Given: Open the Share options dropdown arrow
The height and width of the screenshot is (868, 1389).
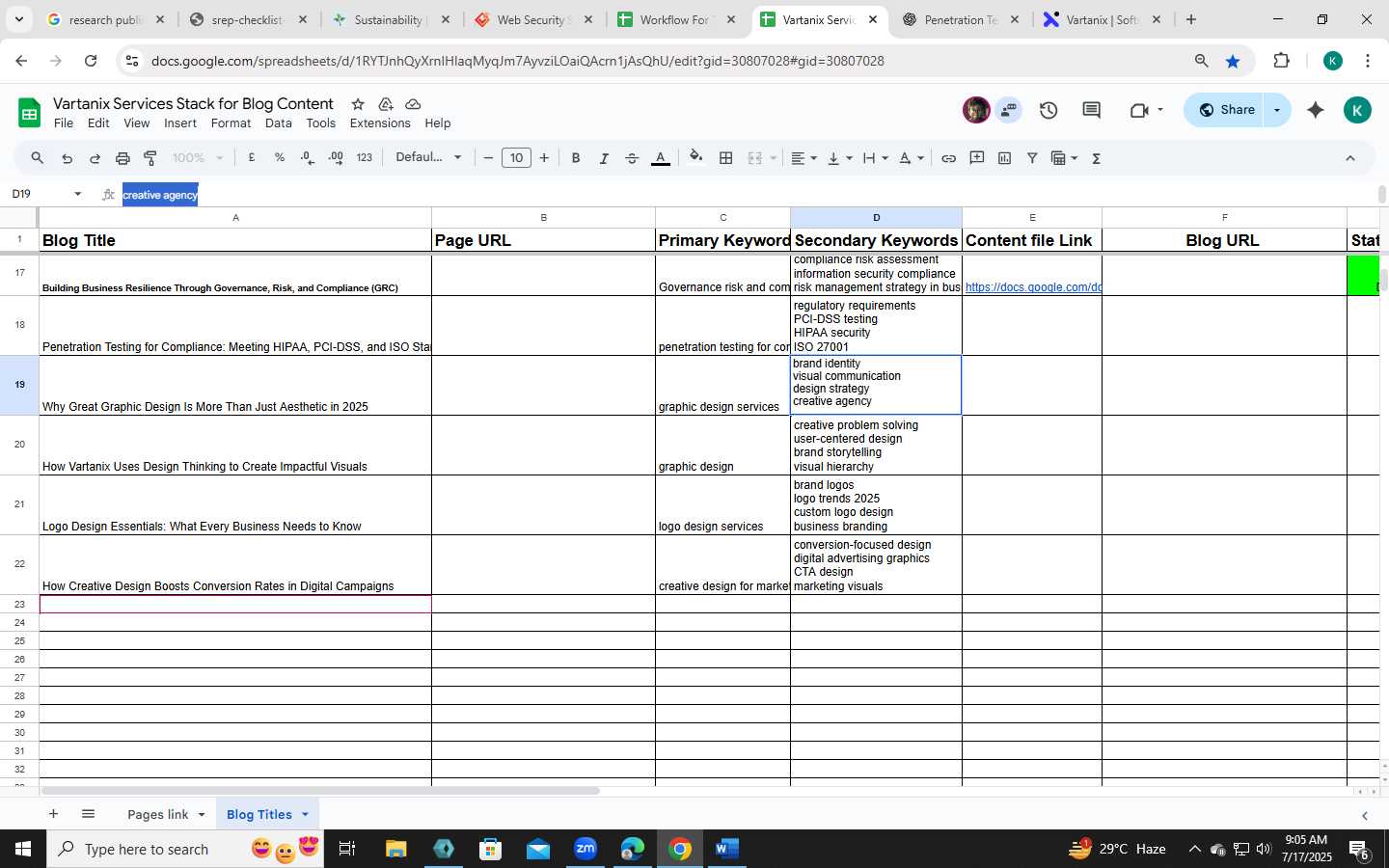Looking at the screenshot, I should [1277, 110].
